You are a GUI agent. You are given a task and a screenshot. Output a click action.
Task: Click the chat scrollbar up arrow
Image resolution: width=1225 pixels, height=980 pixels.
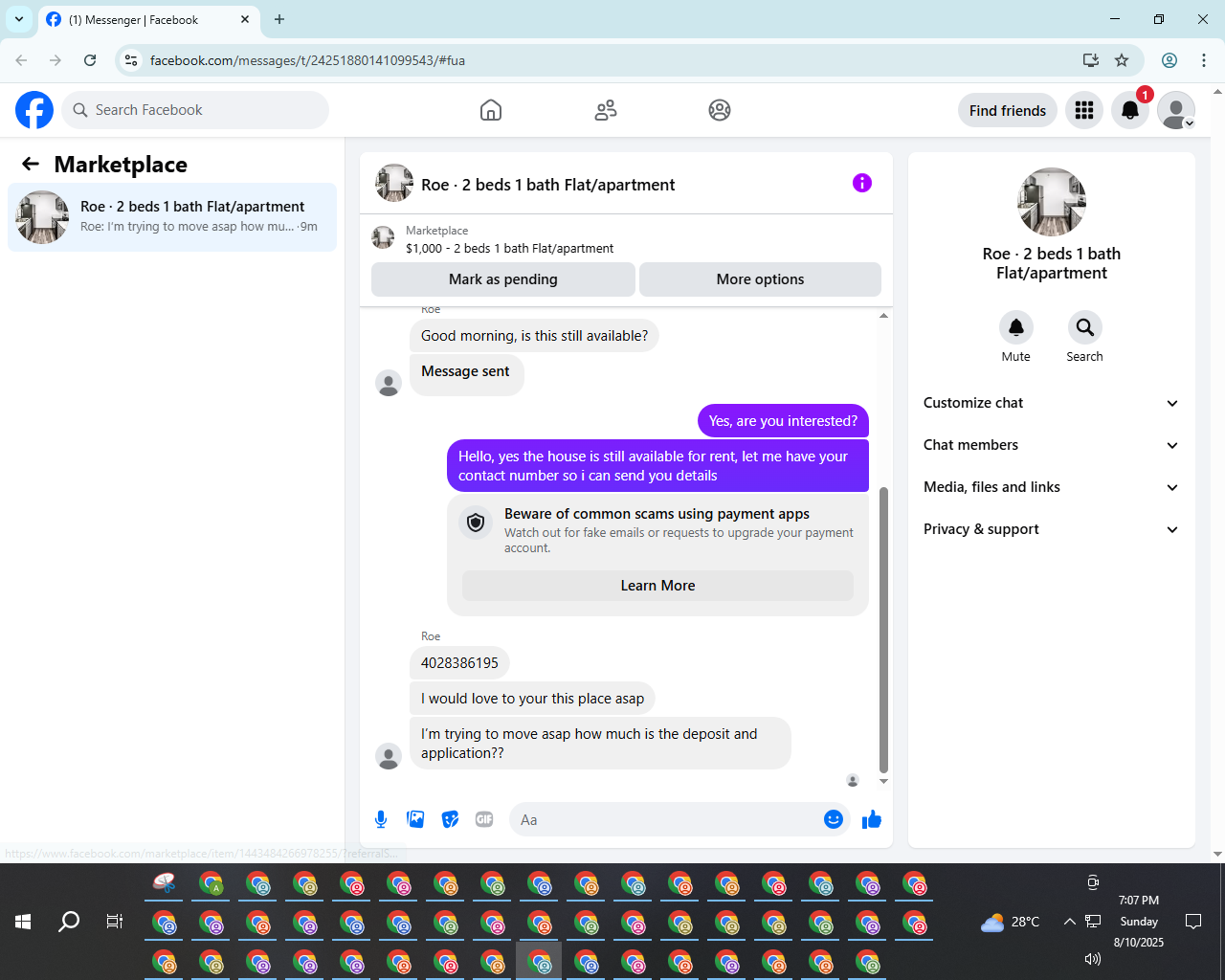(x=883, y=315)
